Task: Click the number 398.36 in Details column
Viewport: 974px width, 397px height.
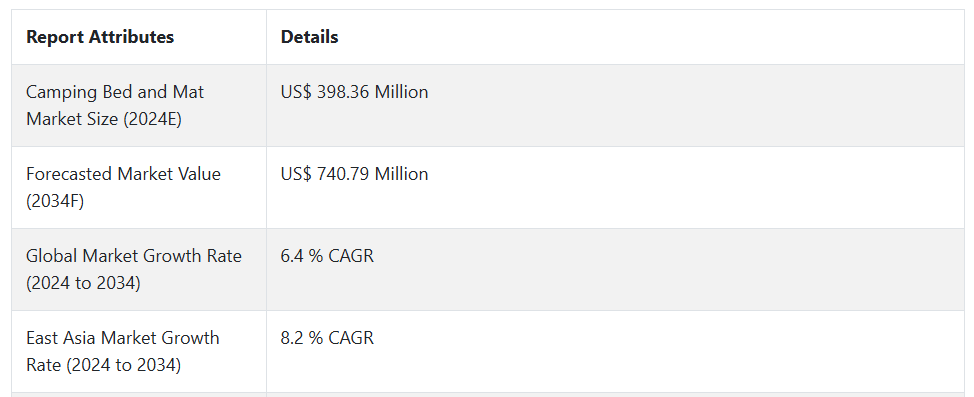Action: [344, 92]
